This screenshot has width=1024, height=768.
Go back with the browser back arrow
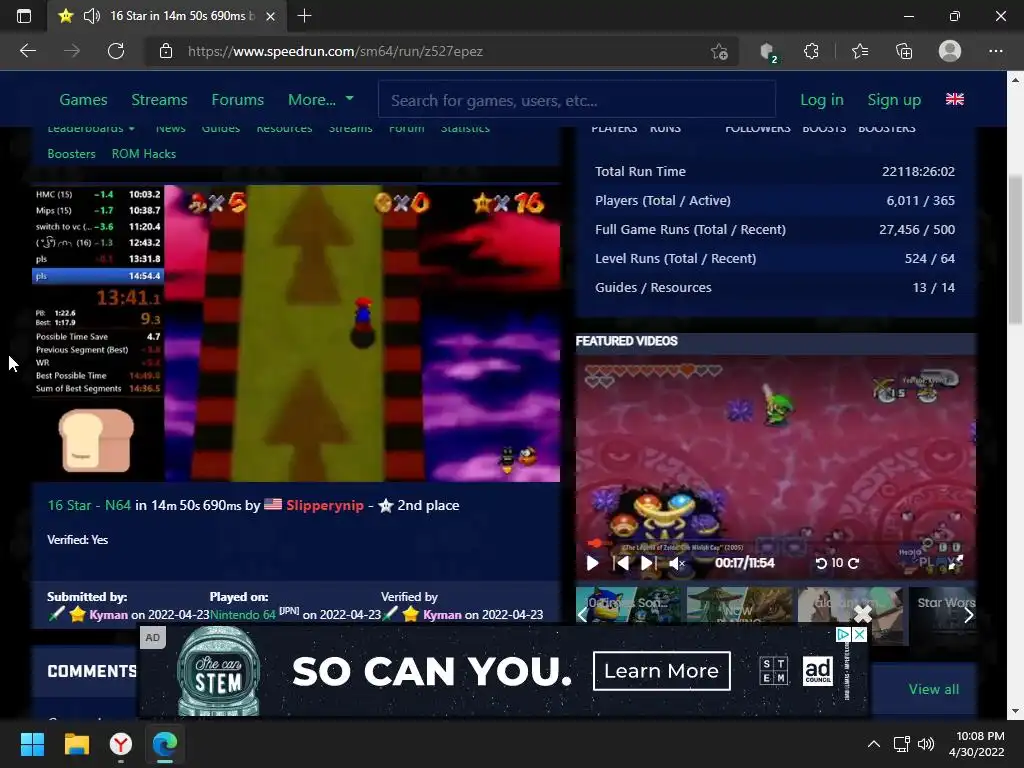(28, 51)
